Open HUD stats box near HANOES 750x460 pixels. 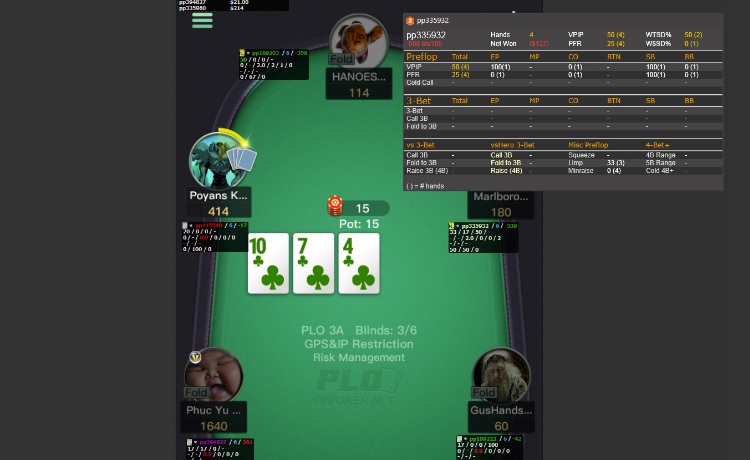(x=274, y=65)
